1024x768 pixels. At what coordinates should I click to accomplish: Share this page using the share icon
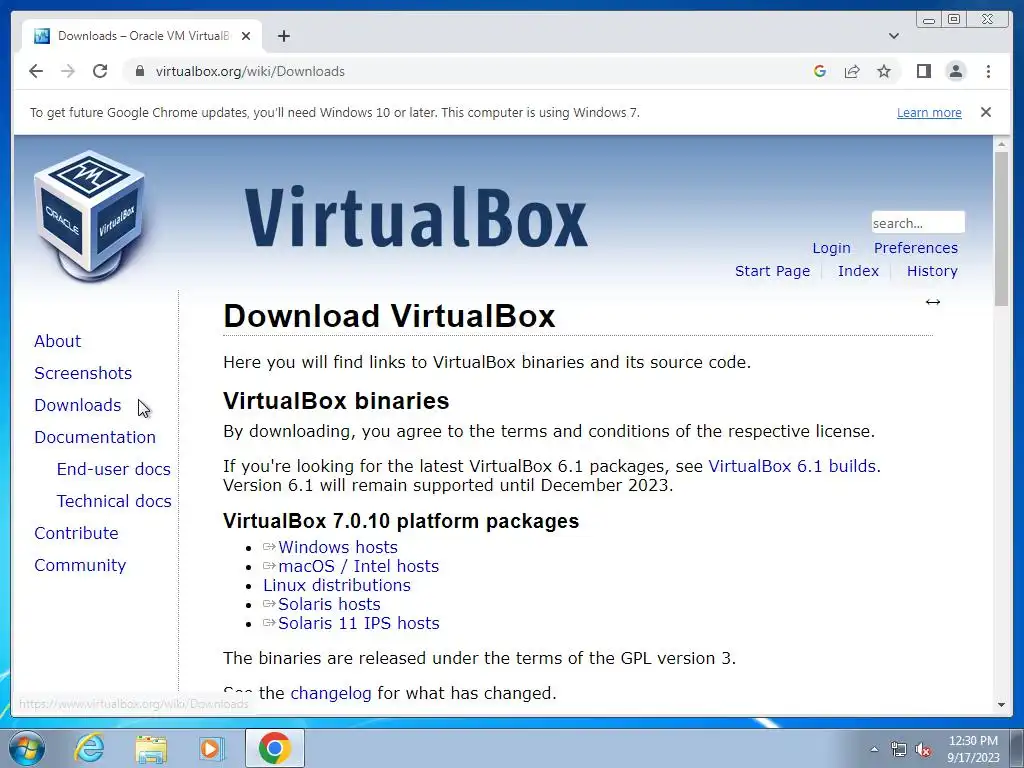click(x=852, y=71)
